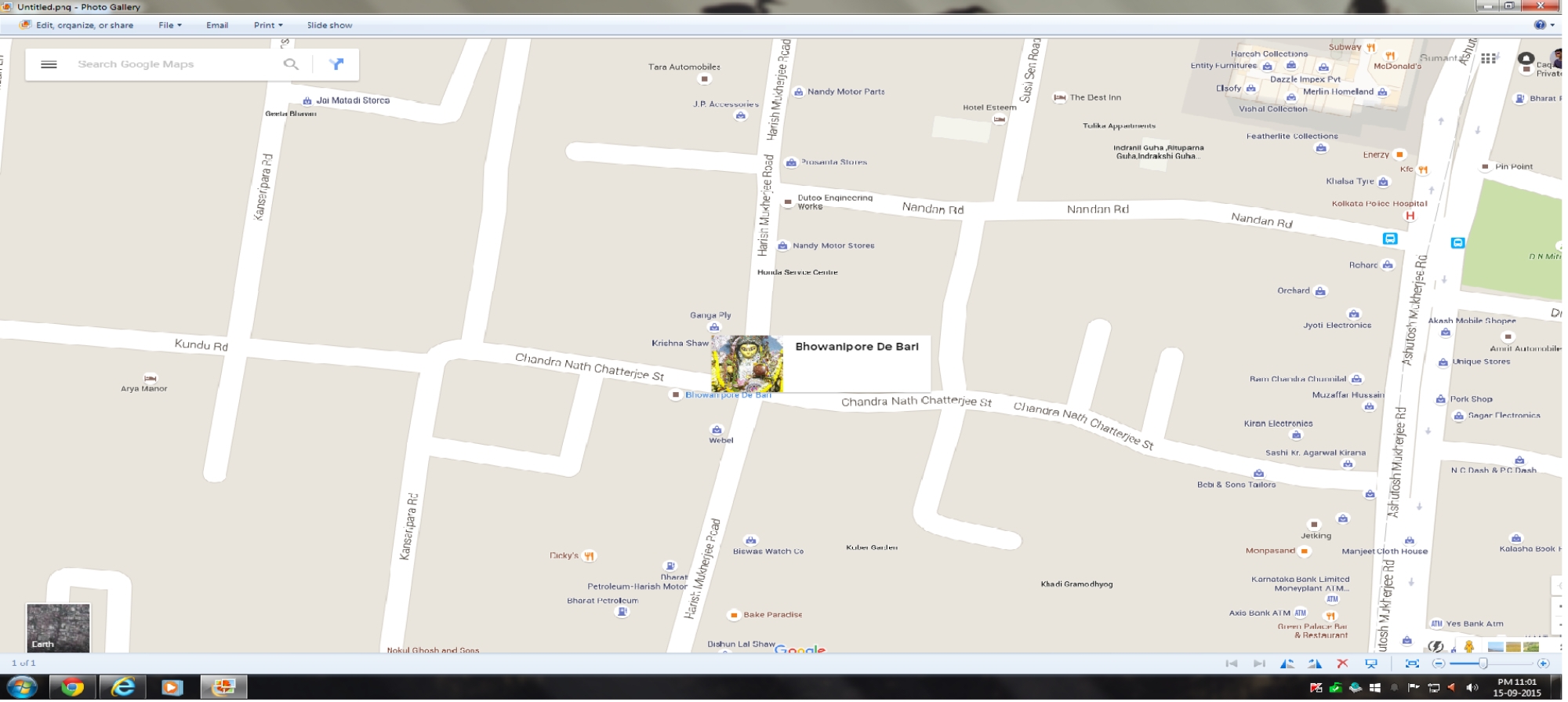Click the Webel shop marker
The height and width of the screenshot is (702, 1568).
tap(717, 430)
